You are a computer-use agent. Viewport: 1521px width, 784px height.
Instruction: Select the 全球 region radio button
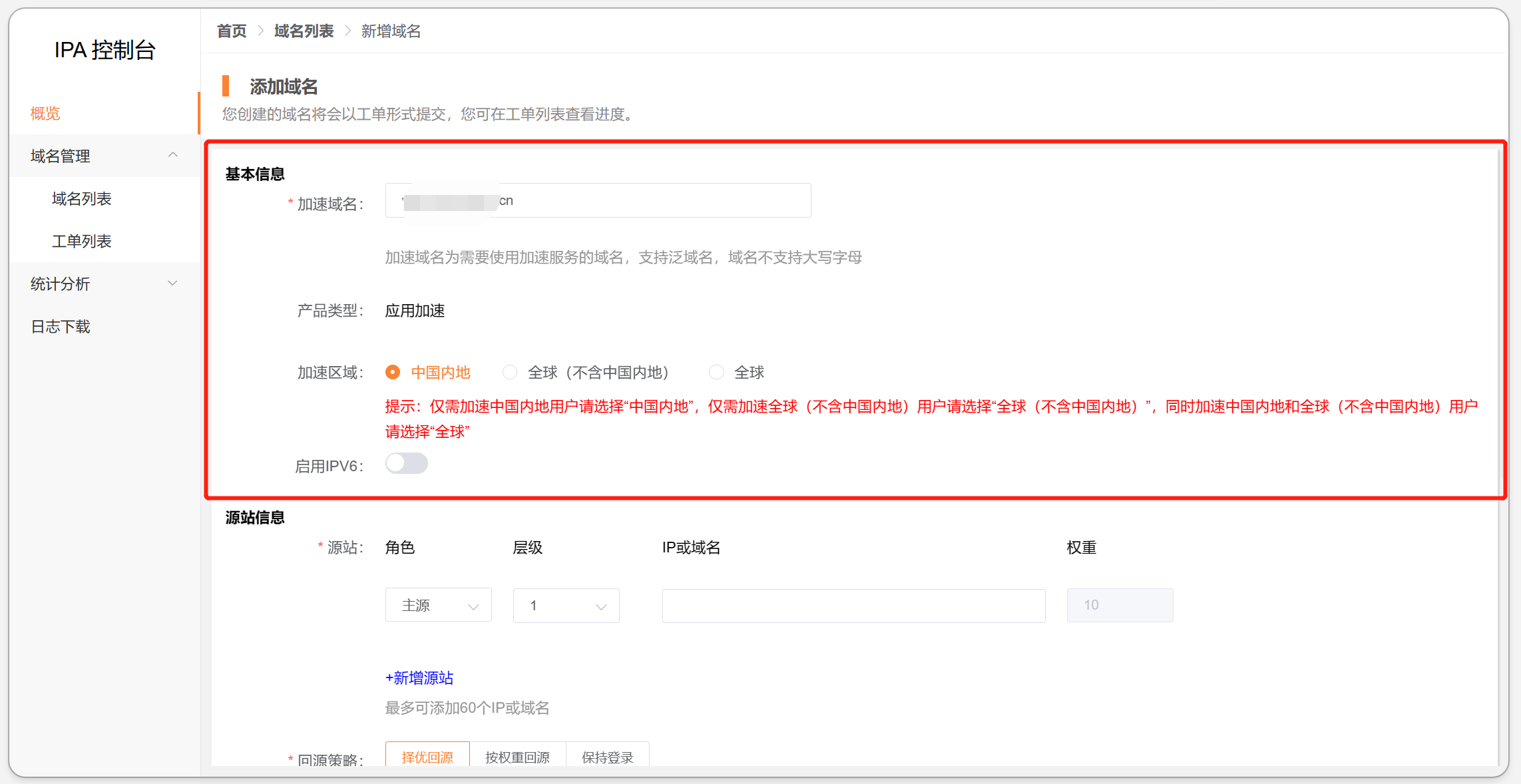click(716, 372)
